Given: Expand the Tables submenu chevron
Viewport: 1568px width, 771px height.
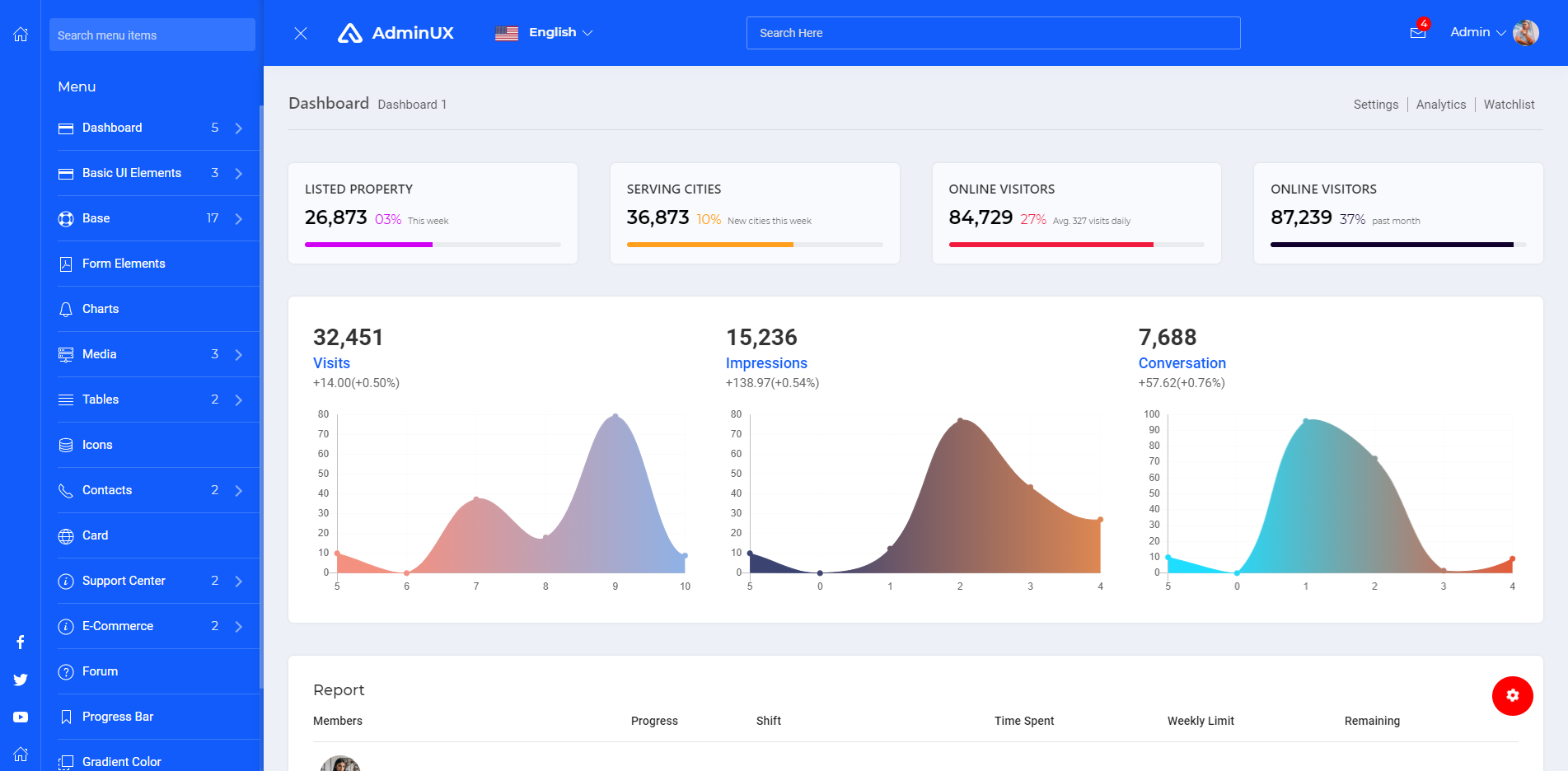Looking at the screenshot, I should (239, 400).
